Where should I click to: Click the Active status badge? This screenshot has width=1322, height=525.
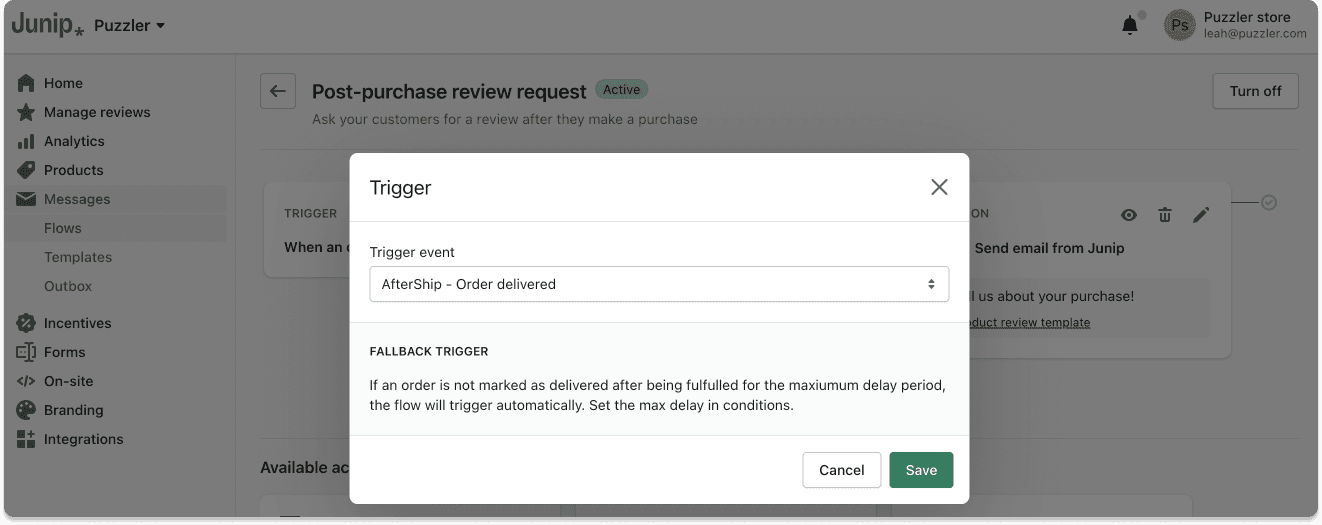[x=621, y=90]
